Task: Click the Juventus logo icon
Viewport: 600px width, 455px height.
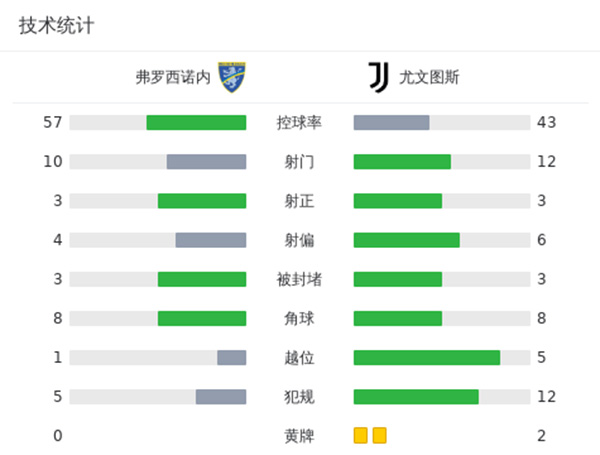Action: point(378,76)
